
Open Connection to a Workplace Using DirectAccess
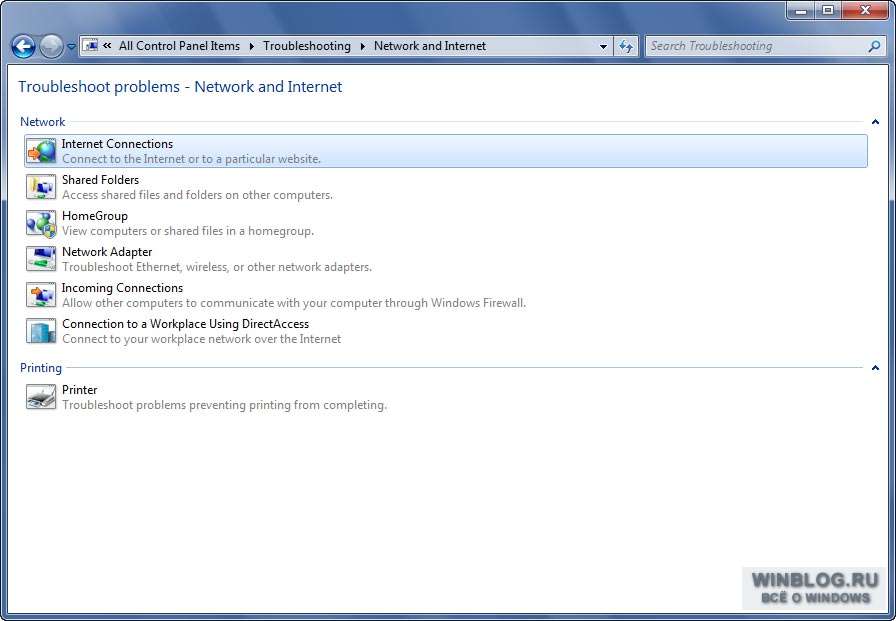point(446,331)
